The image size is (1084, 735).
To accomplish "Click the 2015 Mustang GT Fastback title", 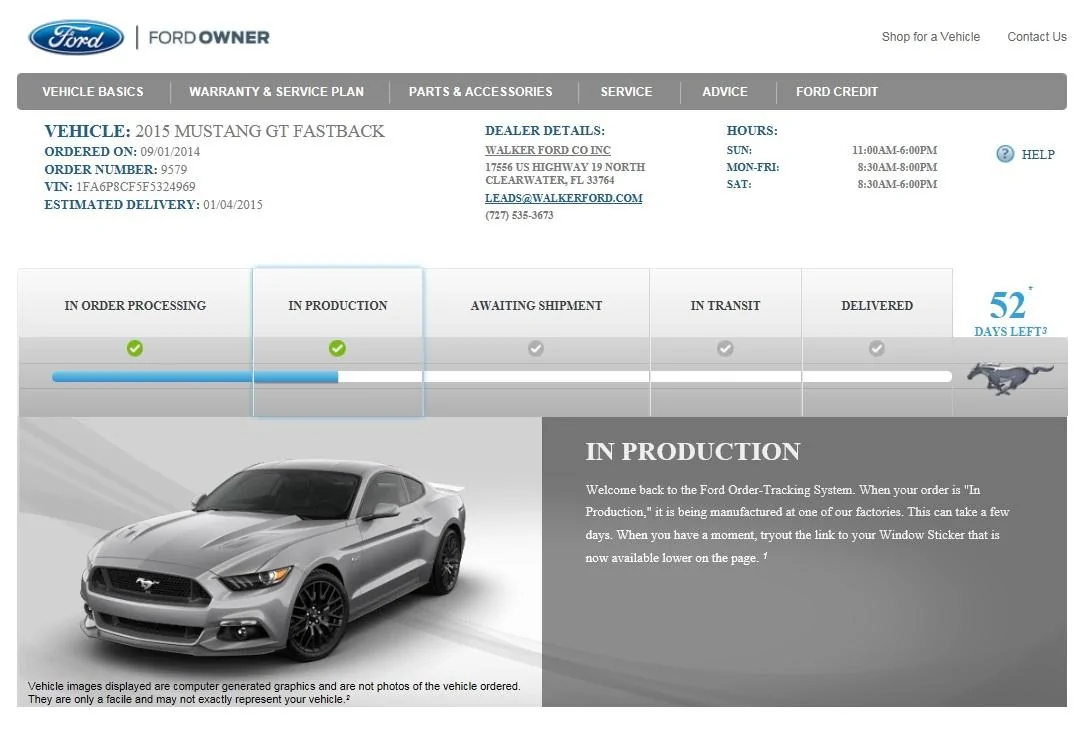I will pos(260,131).
